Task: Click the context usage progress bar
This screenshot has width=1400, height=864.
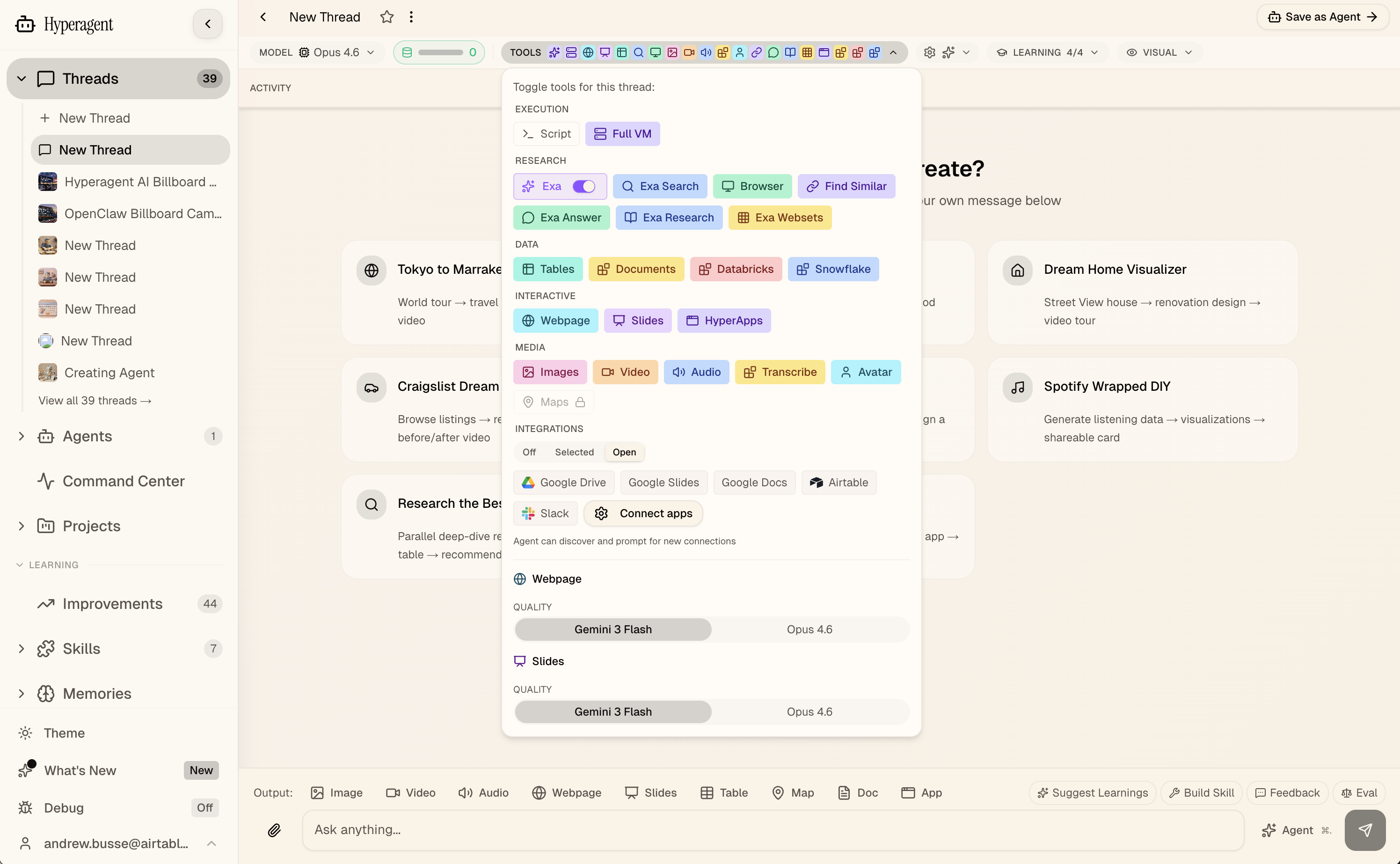Action: [439, 52]
